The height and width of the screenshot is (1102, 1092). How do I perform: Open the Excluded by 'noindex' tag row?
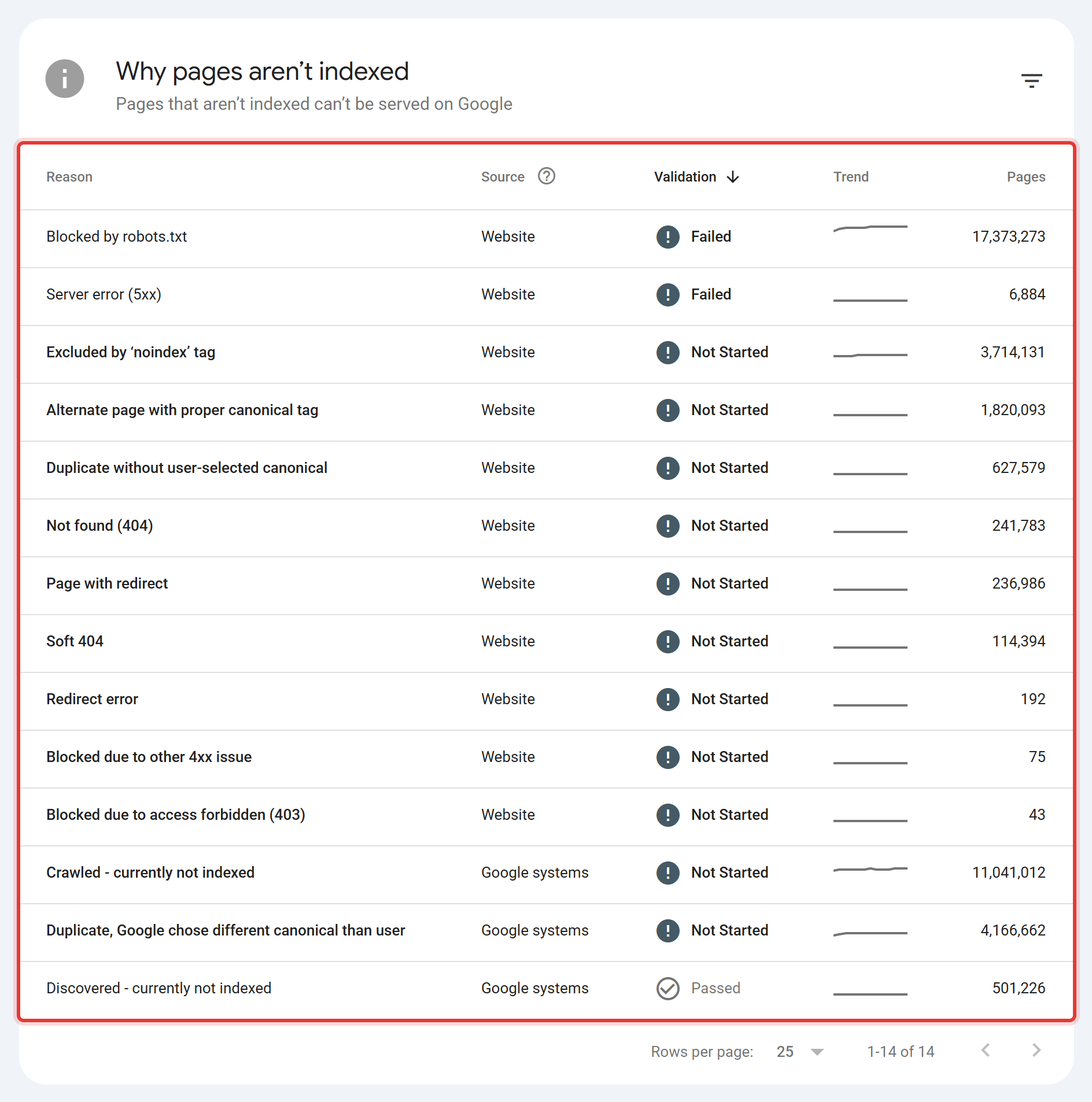[x=546, y=354]
